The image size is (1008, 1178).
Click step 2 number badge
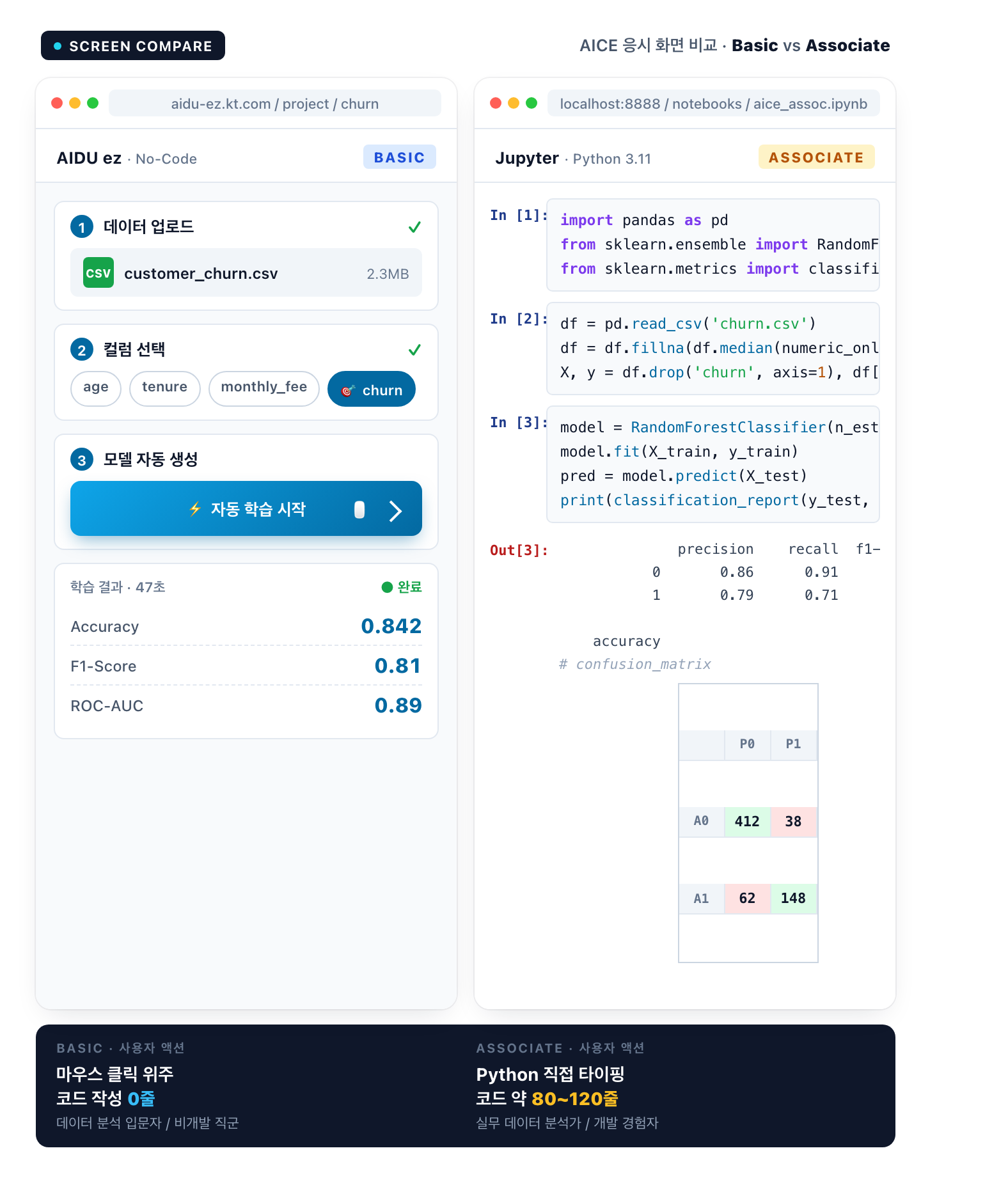[82, 349]
